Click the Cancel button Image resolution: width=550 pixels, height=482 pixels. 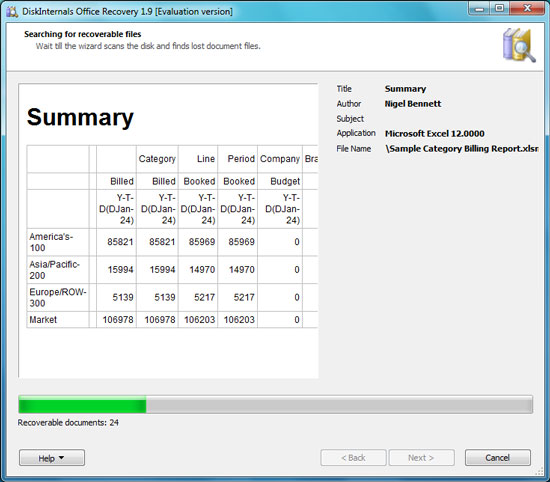[x=497, y=458]
